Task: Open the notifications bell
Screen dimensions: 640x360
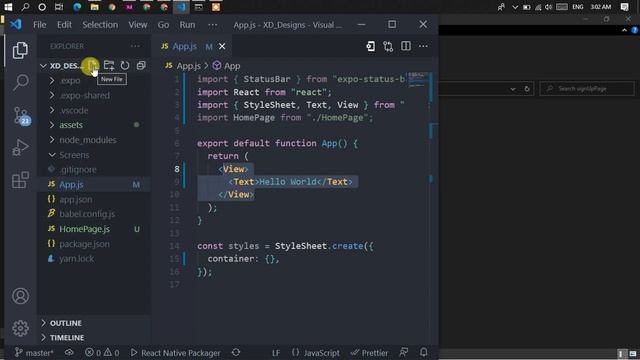Action: (x=424, y=352)
